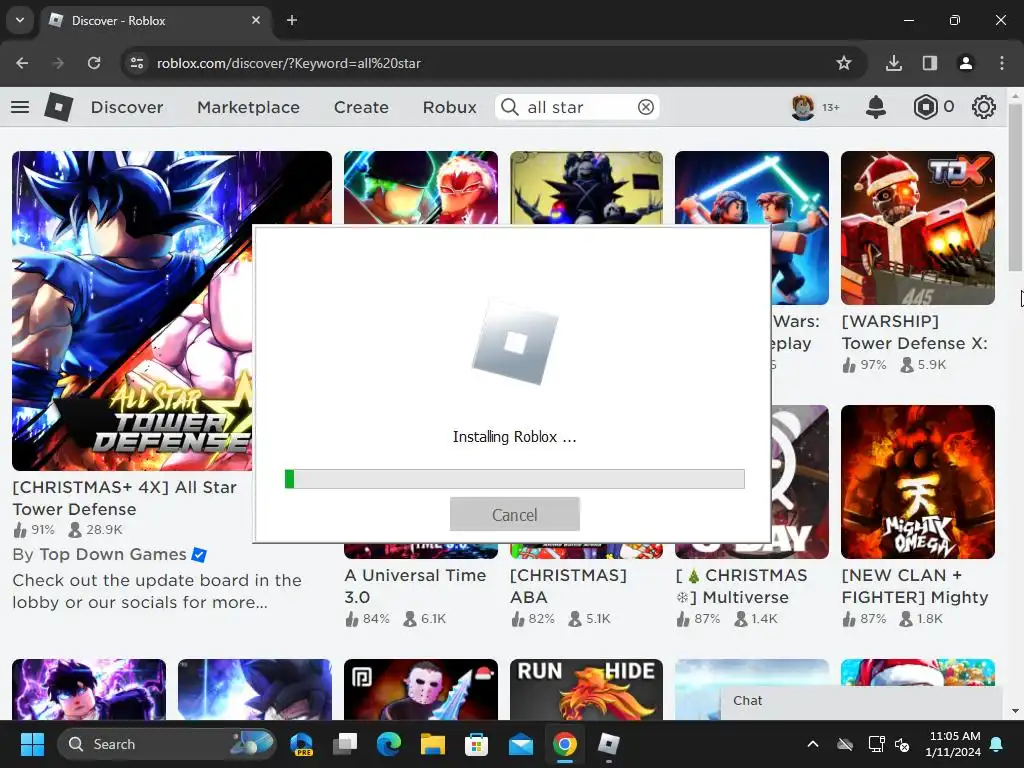1024x768 pixels.
Task: Open Chrome three-dot menu
Action: (1001, 63)
